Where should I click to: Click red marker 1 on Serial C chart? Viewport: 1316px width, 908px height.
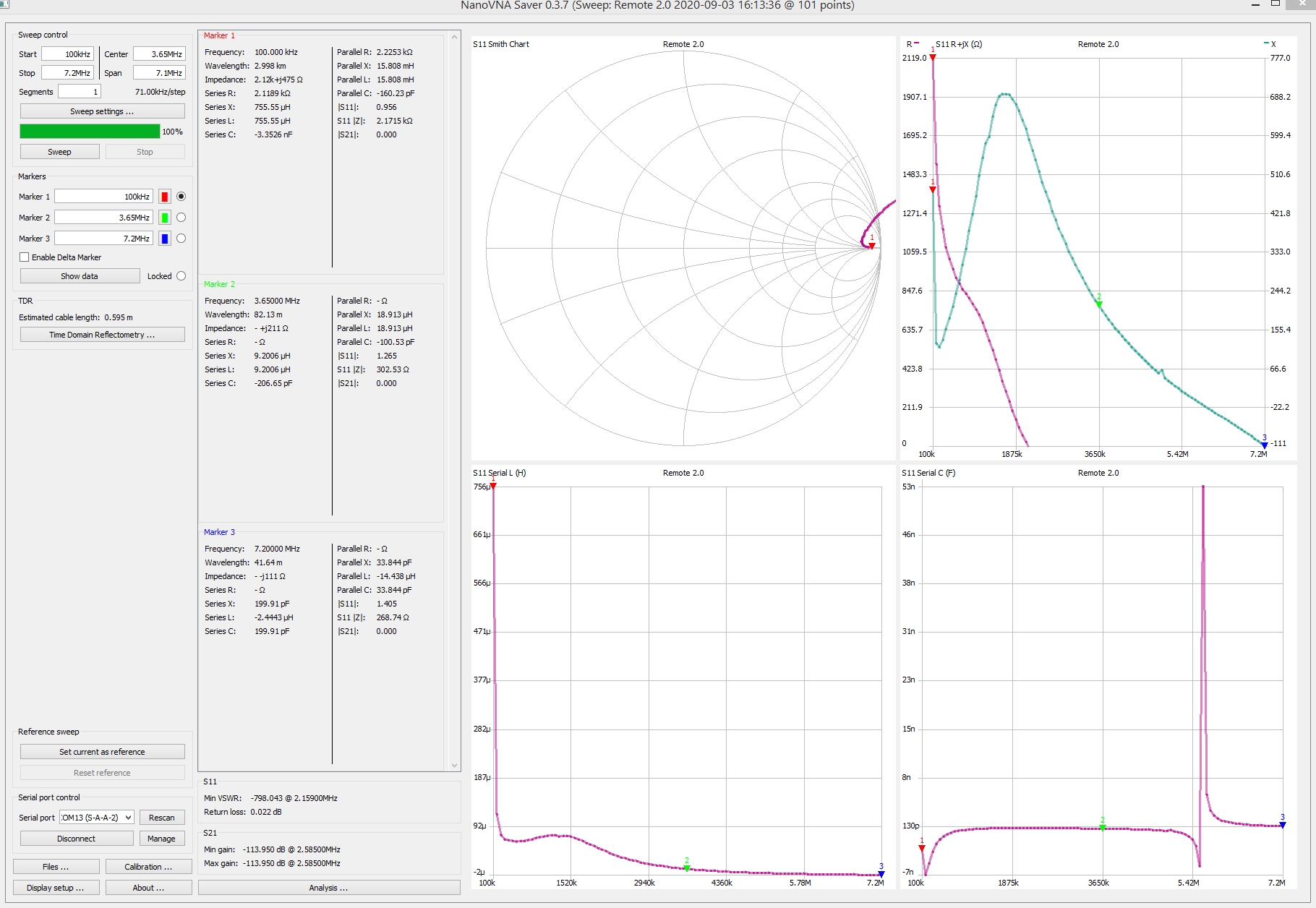(921, 848)
